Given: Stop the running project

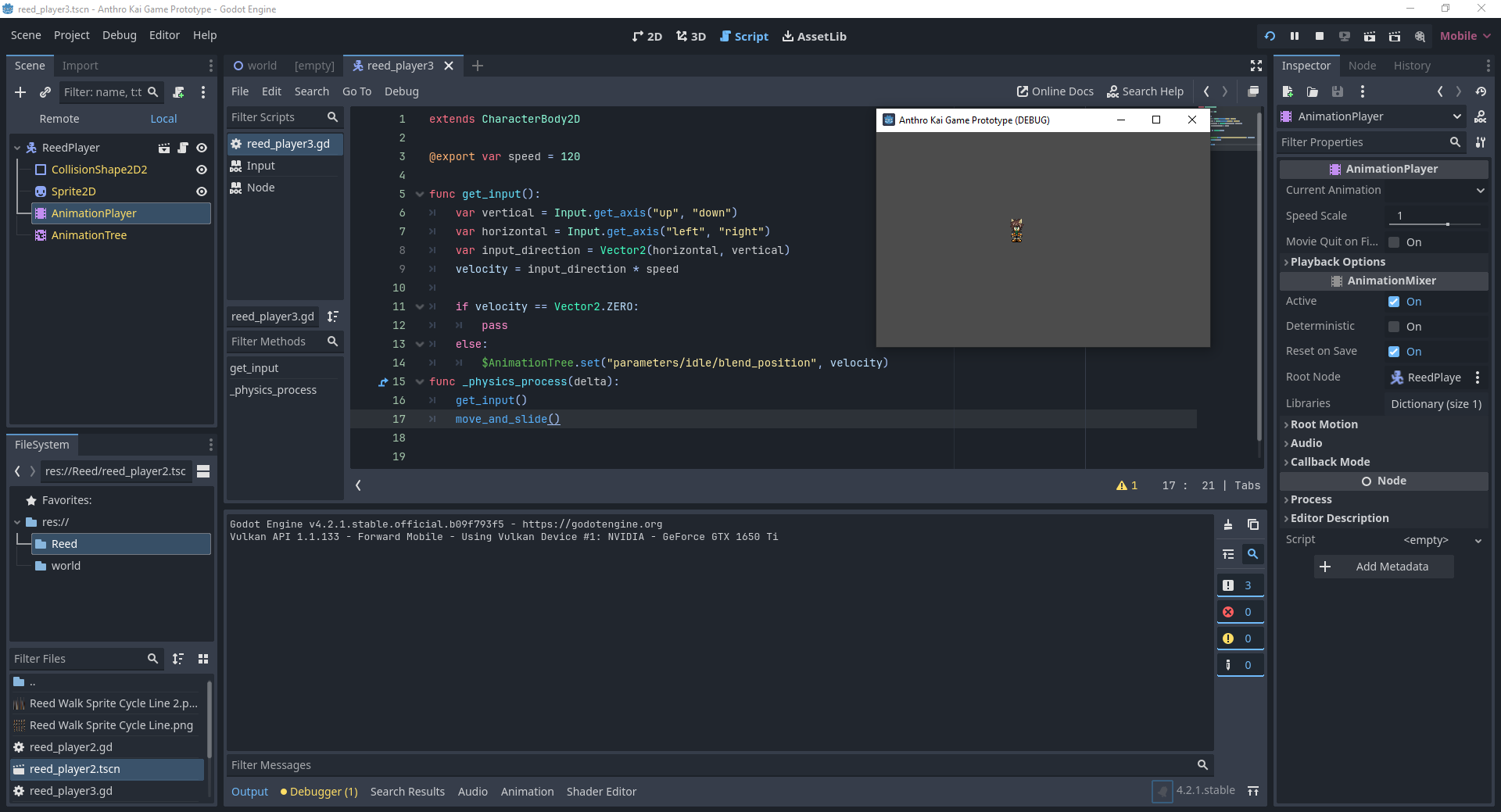Looking at the screenshot, I should point(1320,37).
